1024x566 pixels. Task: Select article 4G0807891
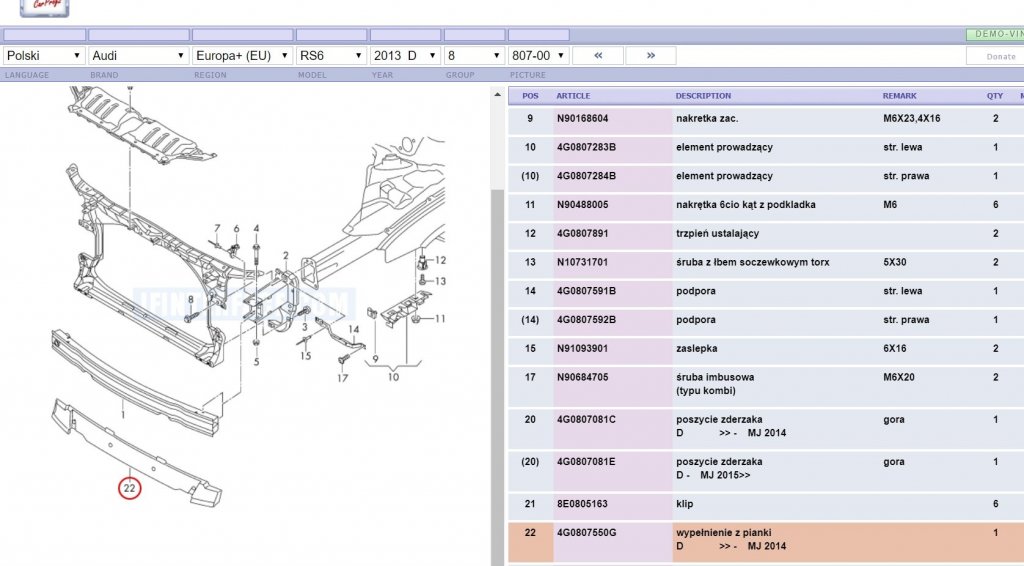[x=582, y=233]
